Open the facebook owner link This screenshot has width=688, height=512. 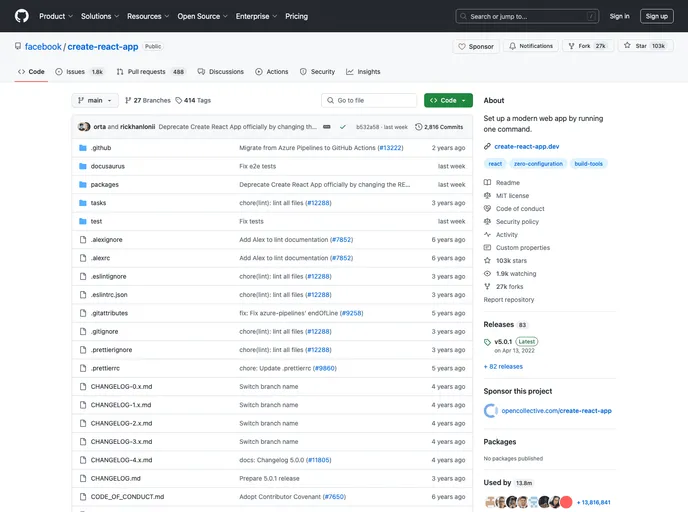(43, 47)
